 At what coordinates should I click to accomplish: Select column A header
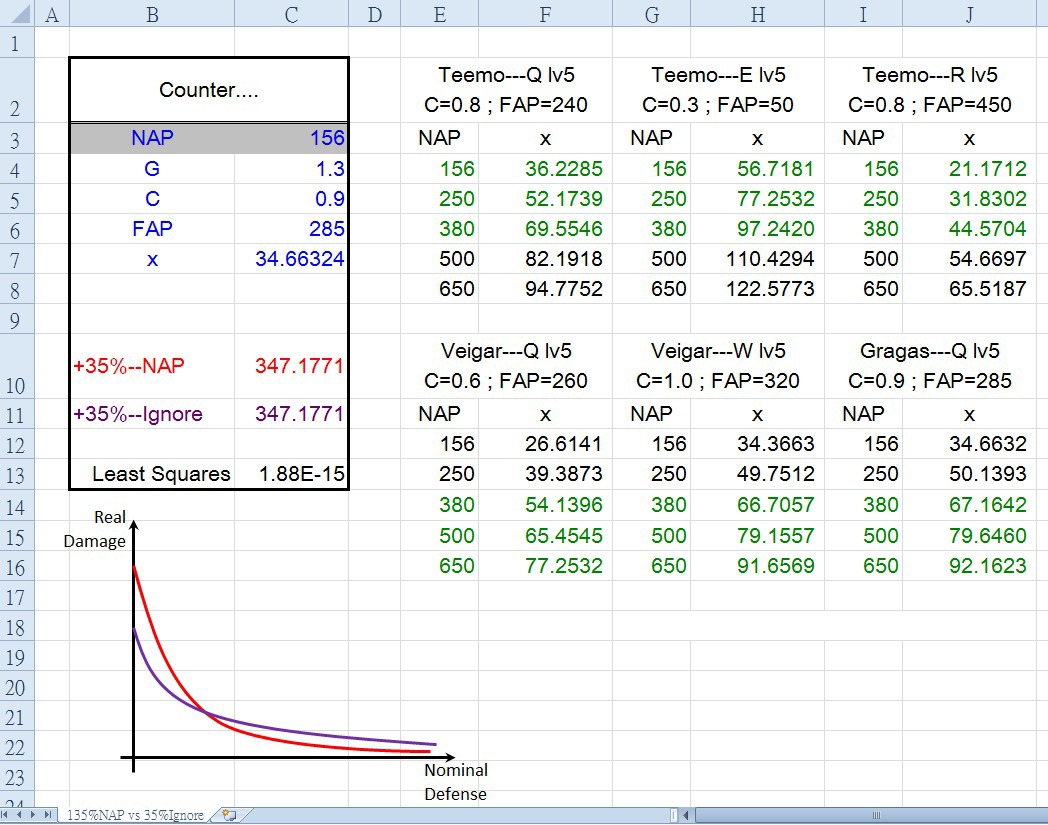pyautogui.click(x=51, y=14)
